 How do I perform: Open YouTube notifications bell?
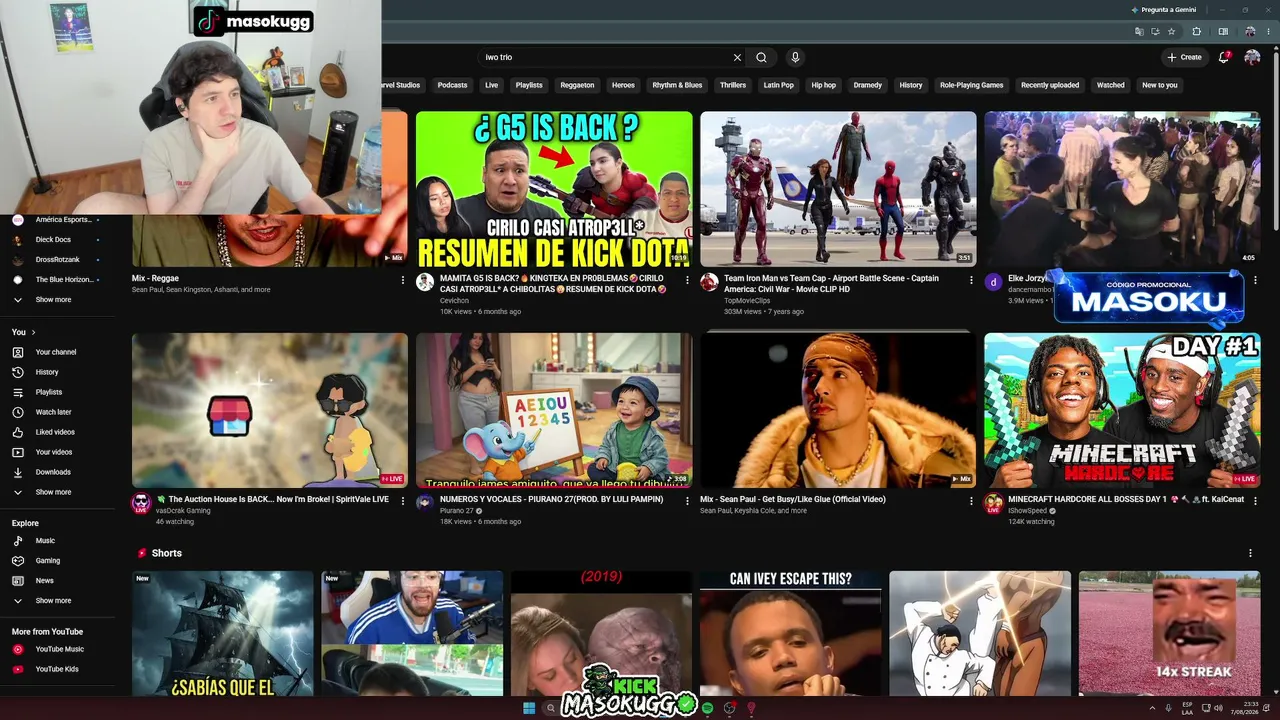pyautogui.click(x=1224, y=57)
